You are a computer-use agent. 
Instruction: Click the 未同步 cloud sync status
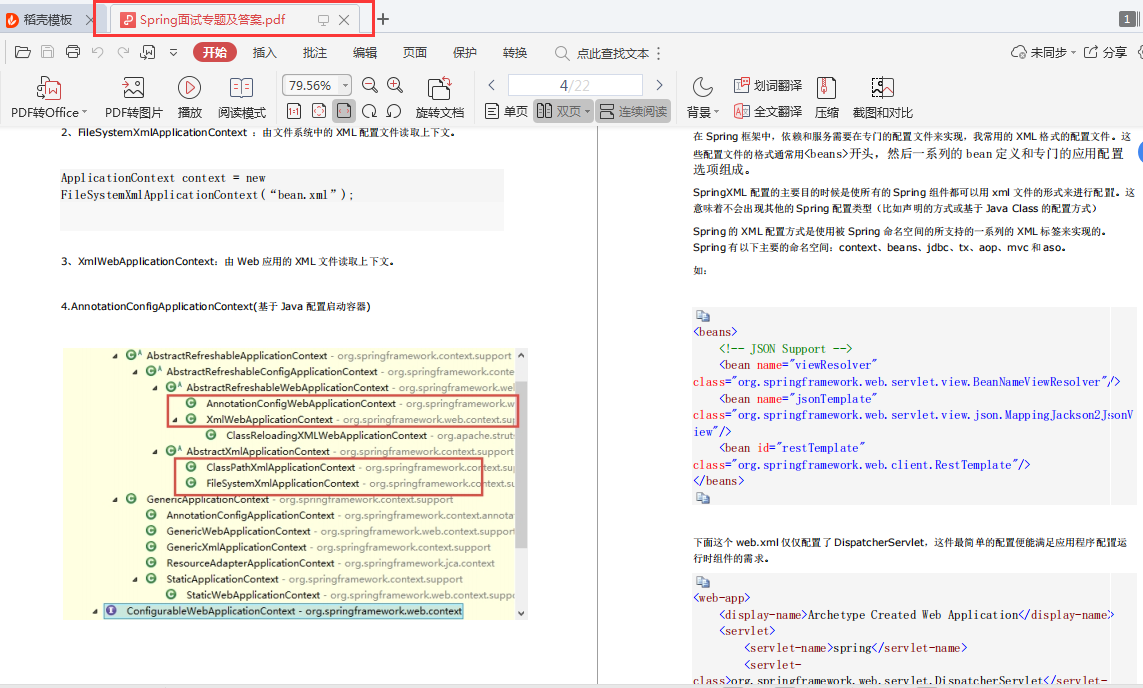point(1043,52)
